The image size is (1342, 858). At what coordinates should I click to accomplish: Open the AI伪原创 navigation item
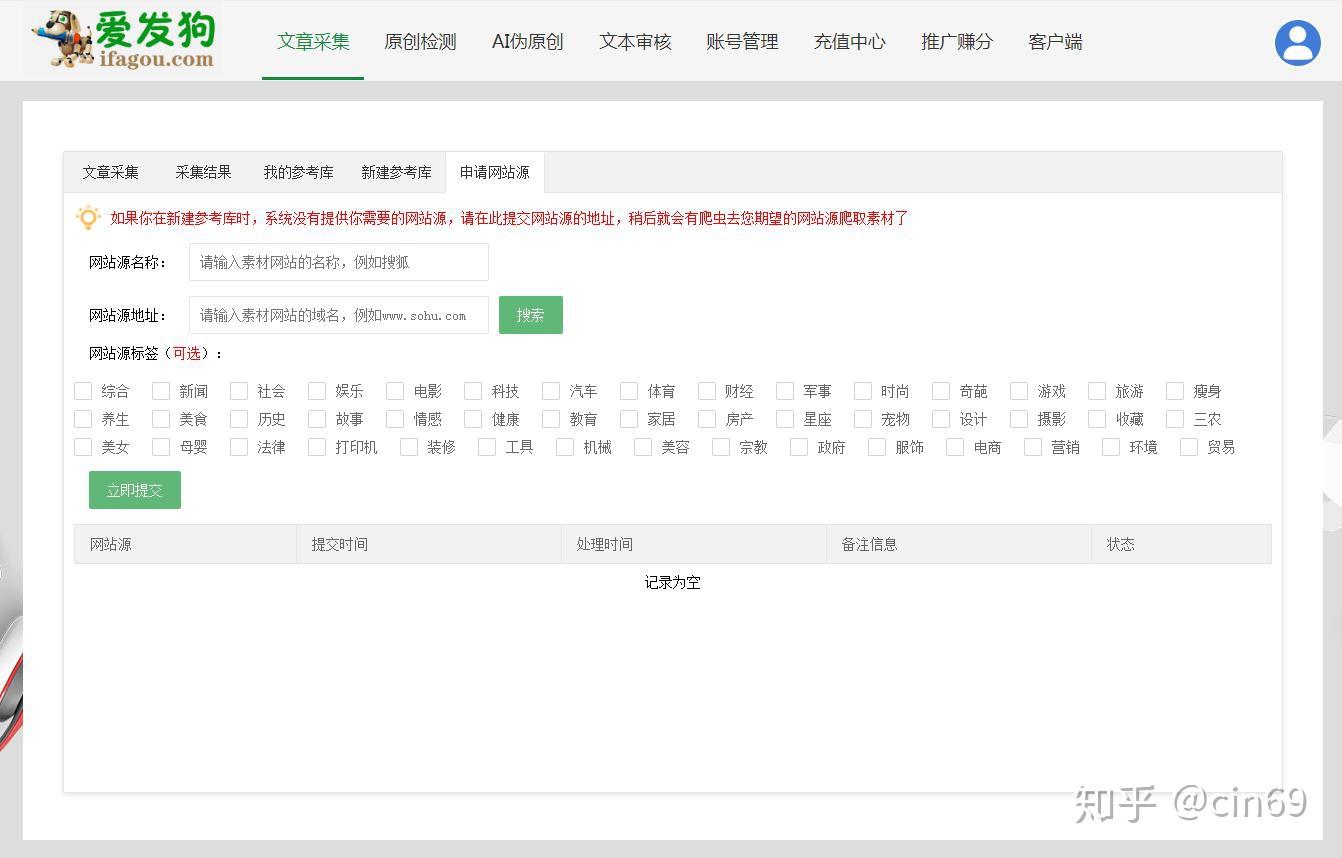(x=527, y=42)
